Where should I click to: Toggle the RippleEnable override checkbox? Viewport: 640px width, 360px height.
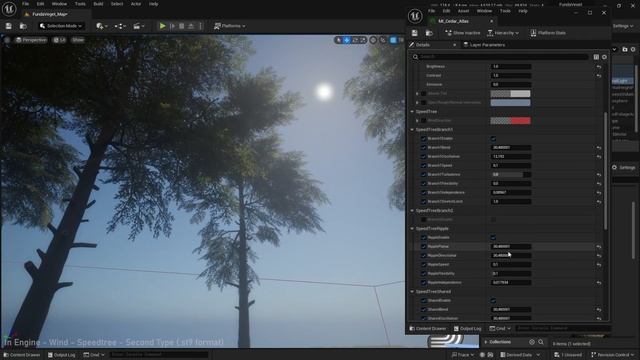tap(424, 238)
